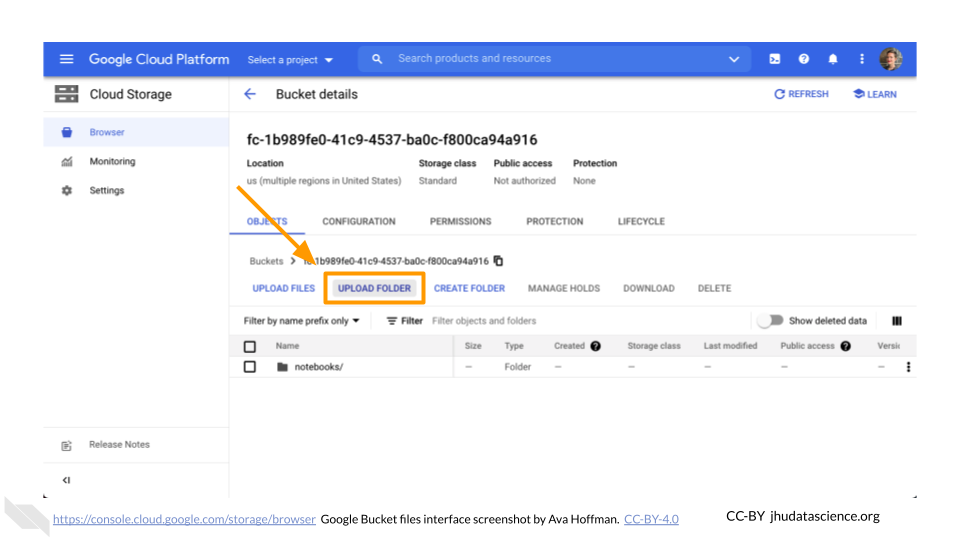Screen dimensions: 960x540
Task: Click the Filter lines icon
Action: (392, 321)
